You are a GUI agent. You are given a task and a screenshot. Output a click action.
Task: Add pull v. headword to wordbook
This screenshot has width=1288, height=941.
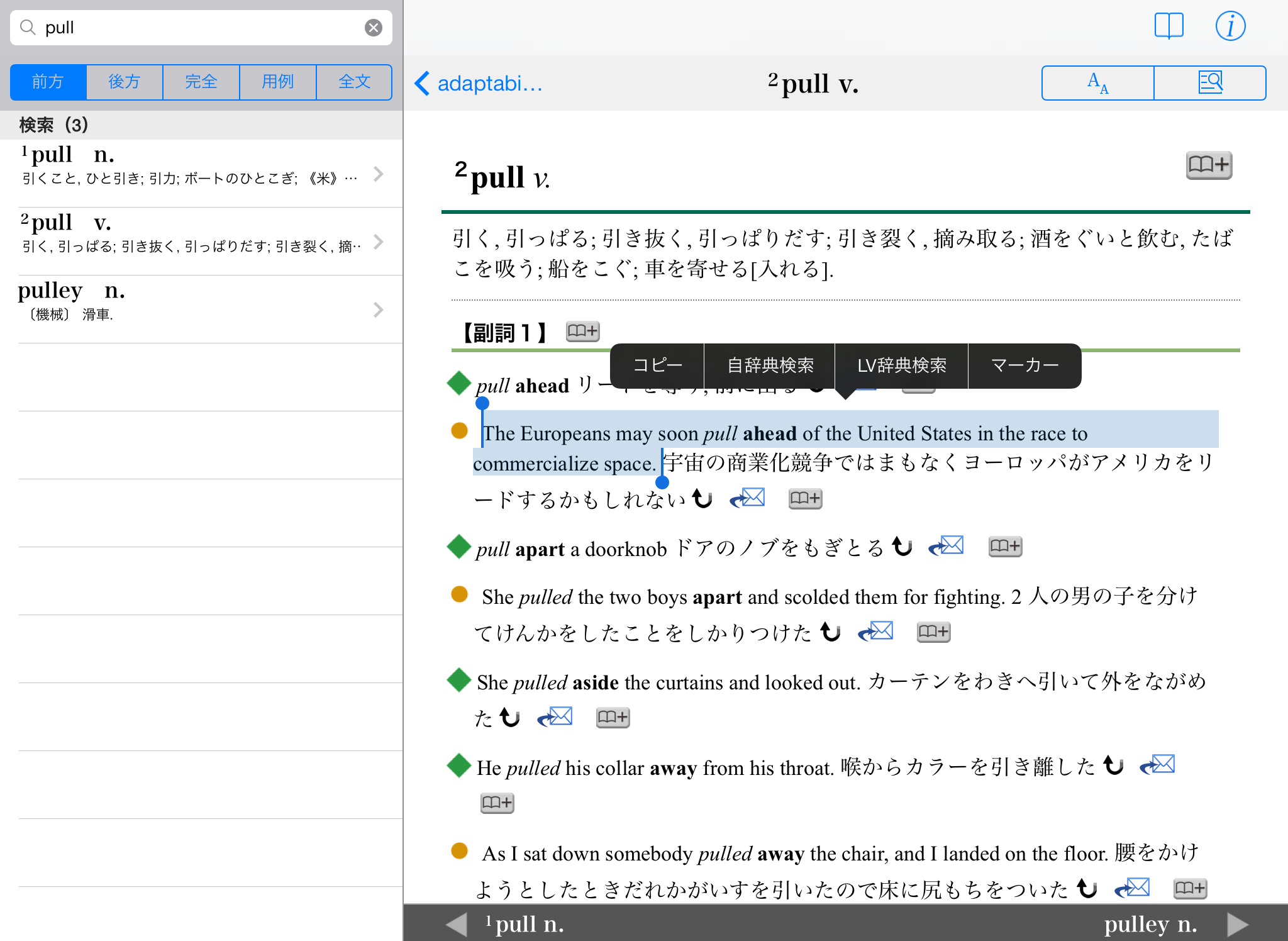tap(1208, 165)
